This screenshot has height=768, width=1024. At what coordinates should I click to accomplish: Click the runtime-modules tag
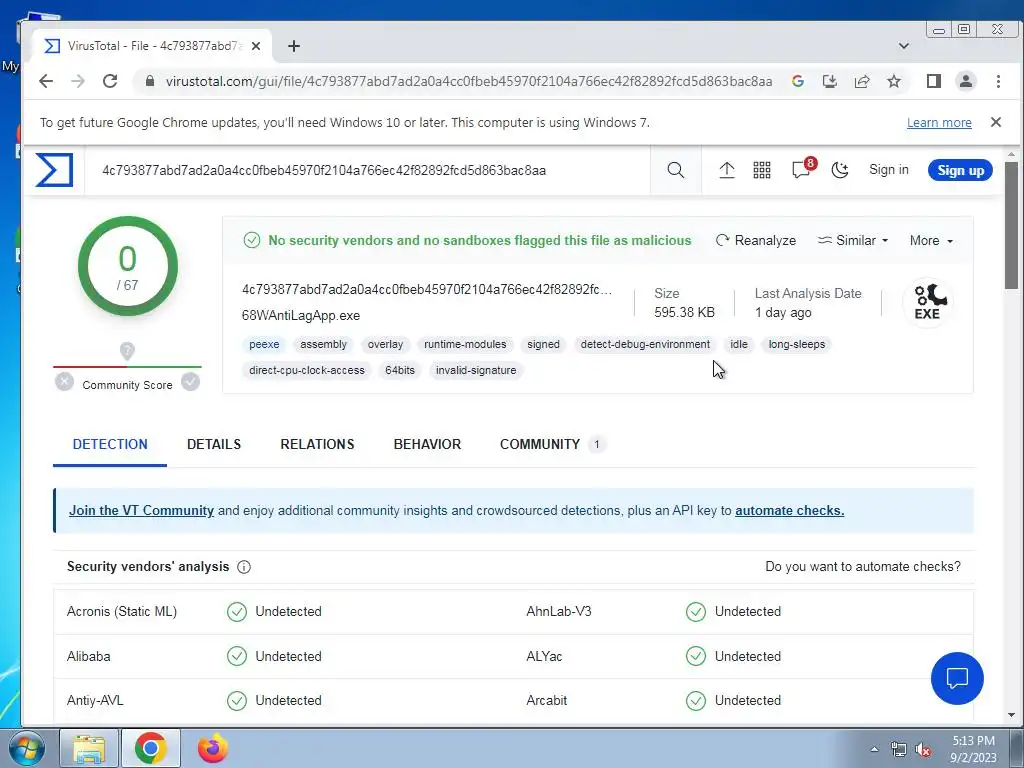click(x=465, y=344)
